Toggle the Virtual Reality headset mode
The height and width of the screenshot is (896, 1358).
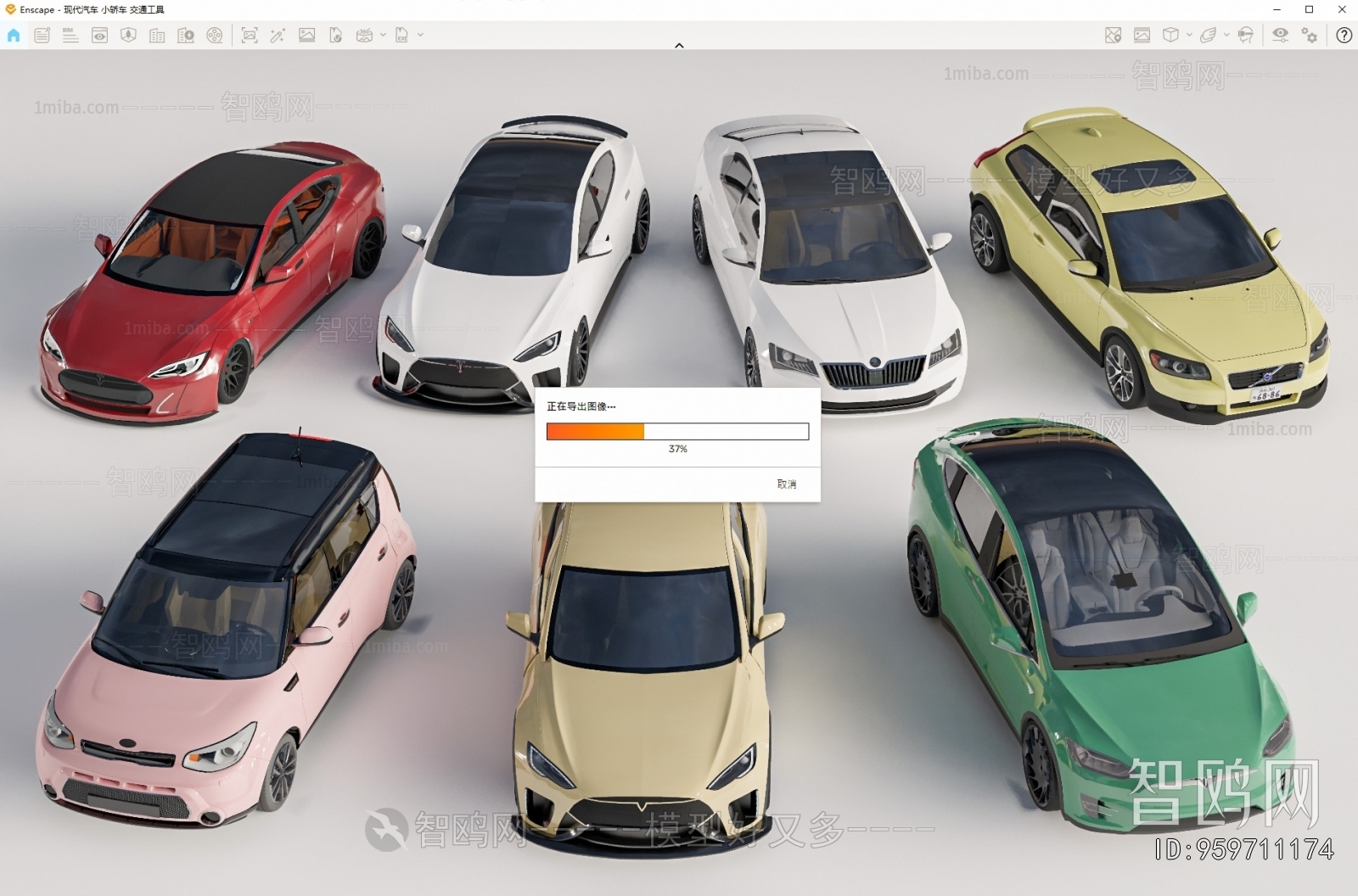(1245, 35)
